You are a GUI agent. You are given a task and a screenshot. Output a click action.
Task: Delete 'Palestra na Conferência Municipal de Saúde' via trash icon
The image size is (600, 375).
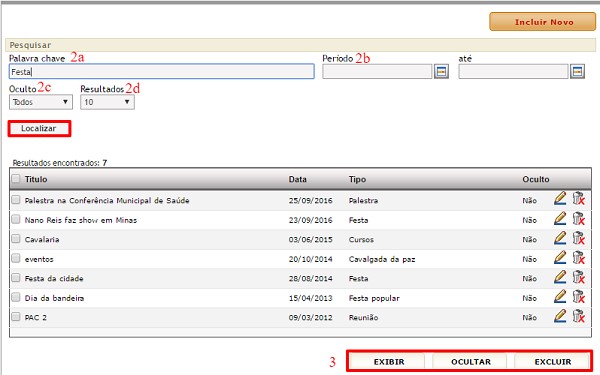pos(579,199)
